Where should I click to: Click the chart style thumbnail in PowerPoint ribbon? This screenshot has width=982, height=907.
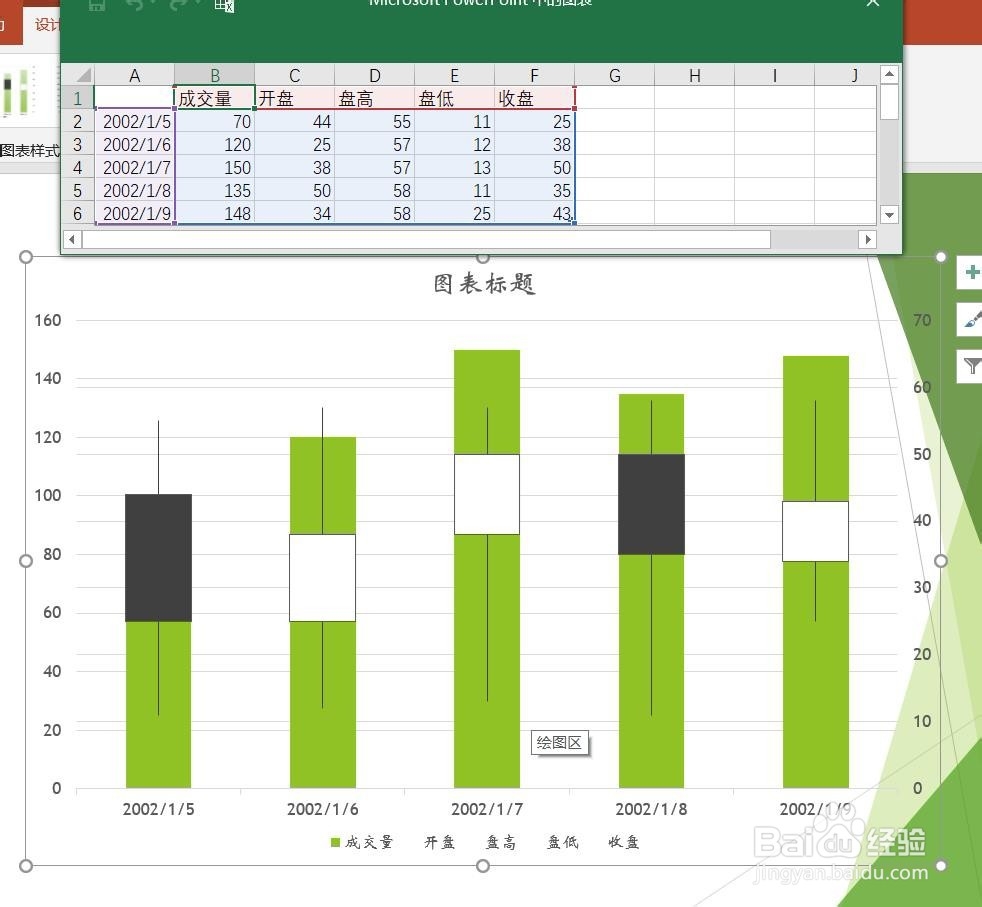(18, 93)
